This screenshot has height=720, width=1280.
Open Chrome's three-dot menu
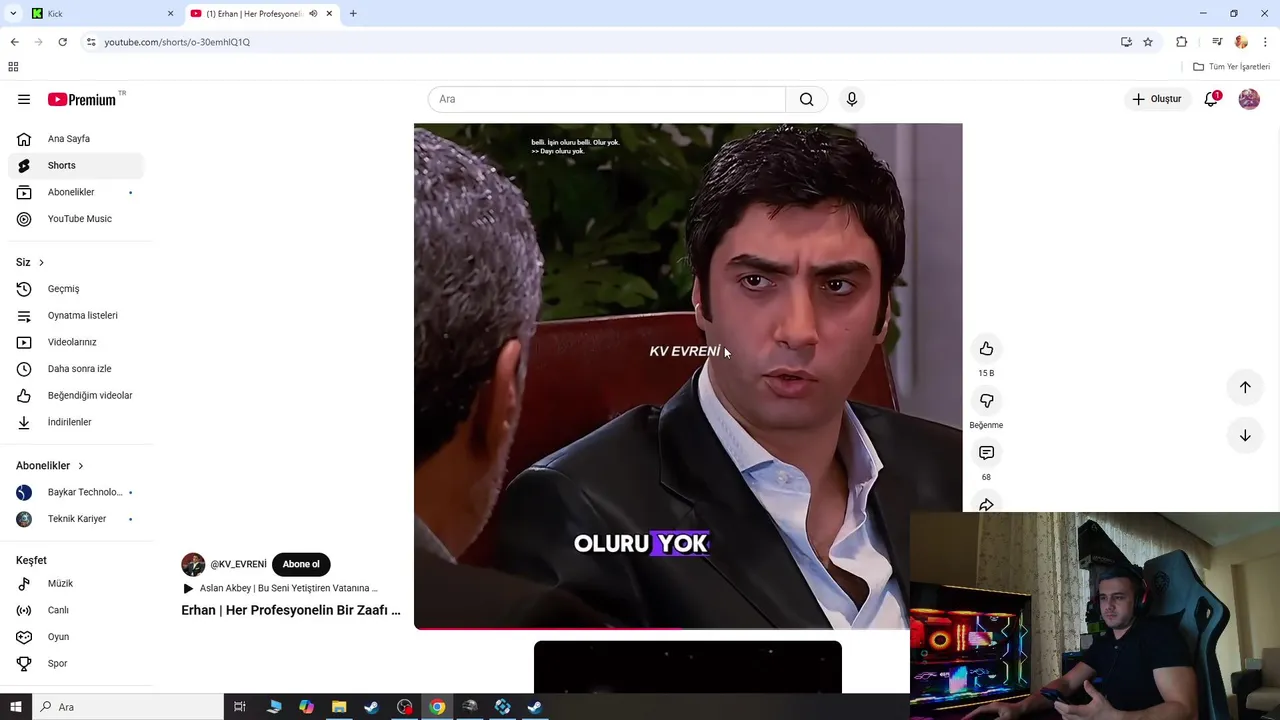pos(1265,42)
